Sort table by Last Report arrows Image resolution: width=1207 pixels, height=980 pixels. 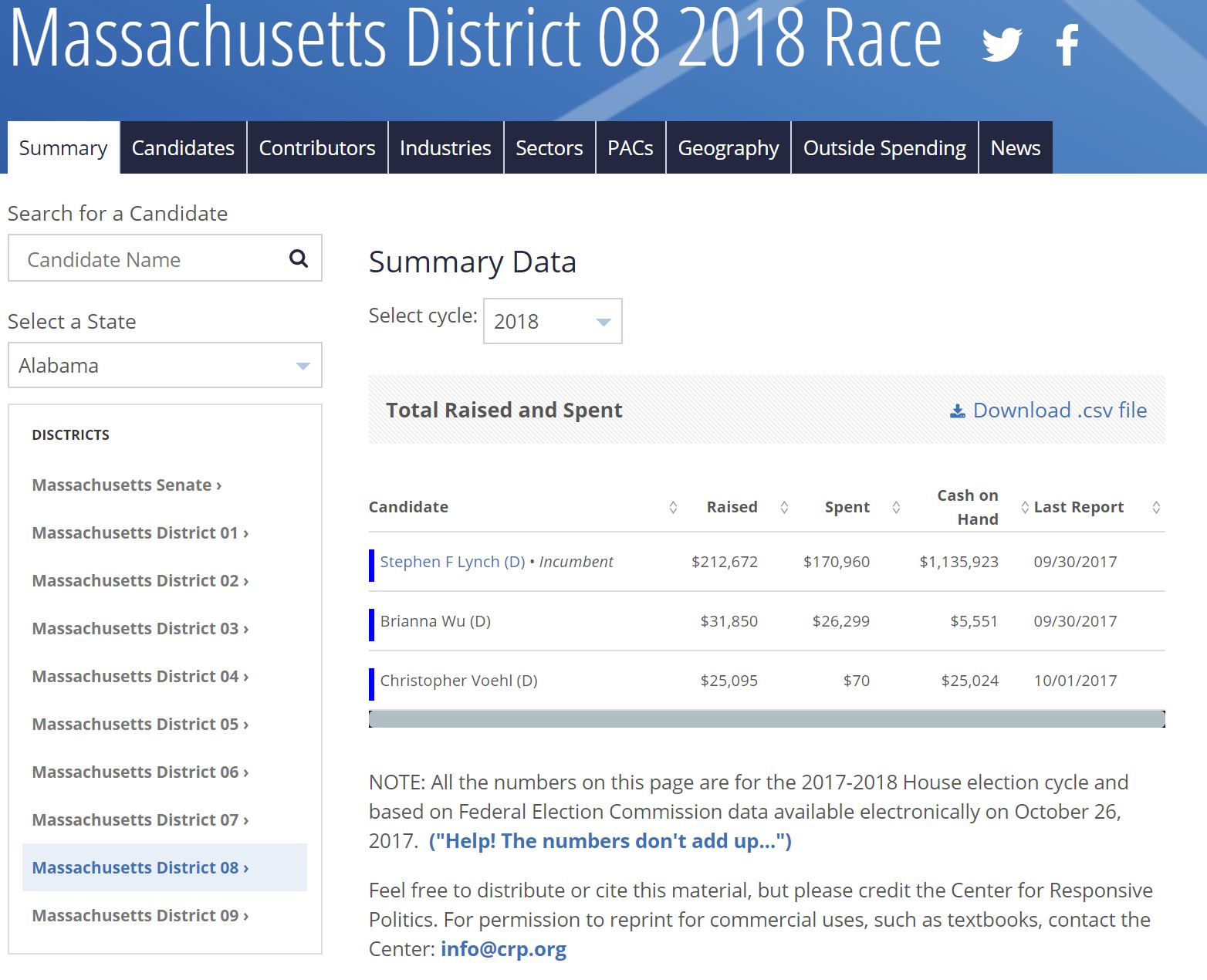pyautogui.click(x=1156, y=507)
